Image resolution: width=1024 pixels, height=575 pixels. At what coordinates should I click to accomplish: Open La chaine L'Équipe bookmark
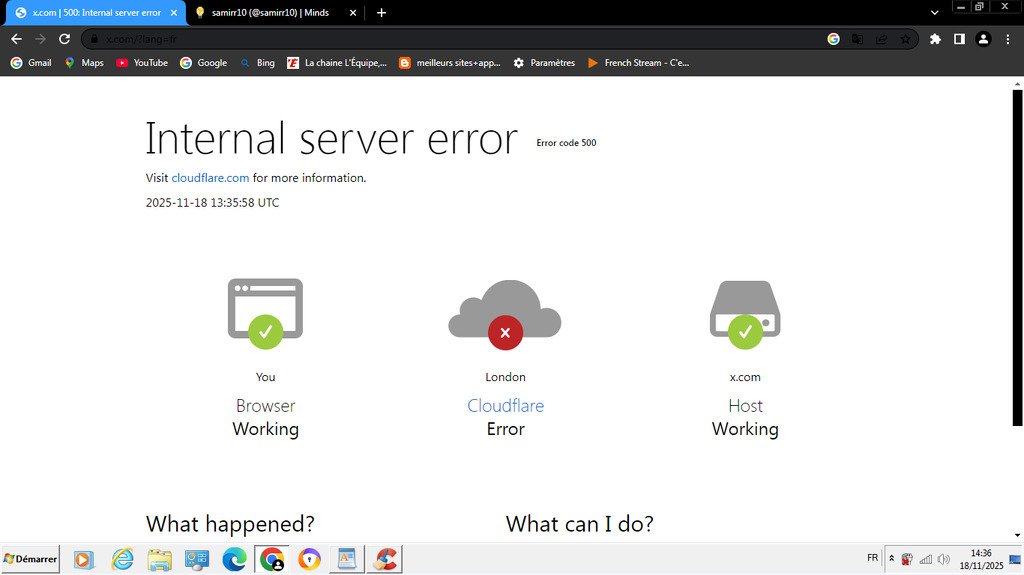pos(337,63)
